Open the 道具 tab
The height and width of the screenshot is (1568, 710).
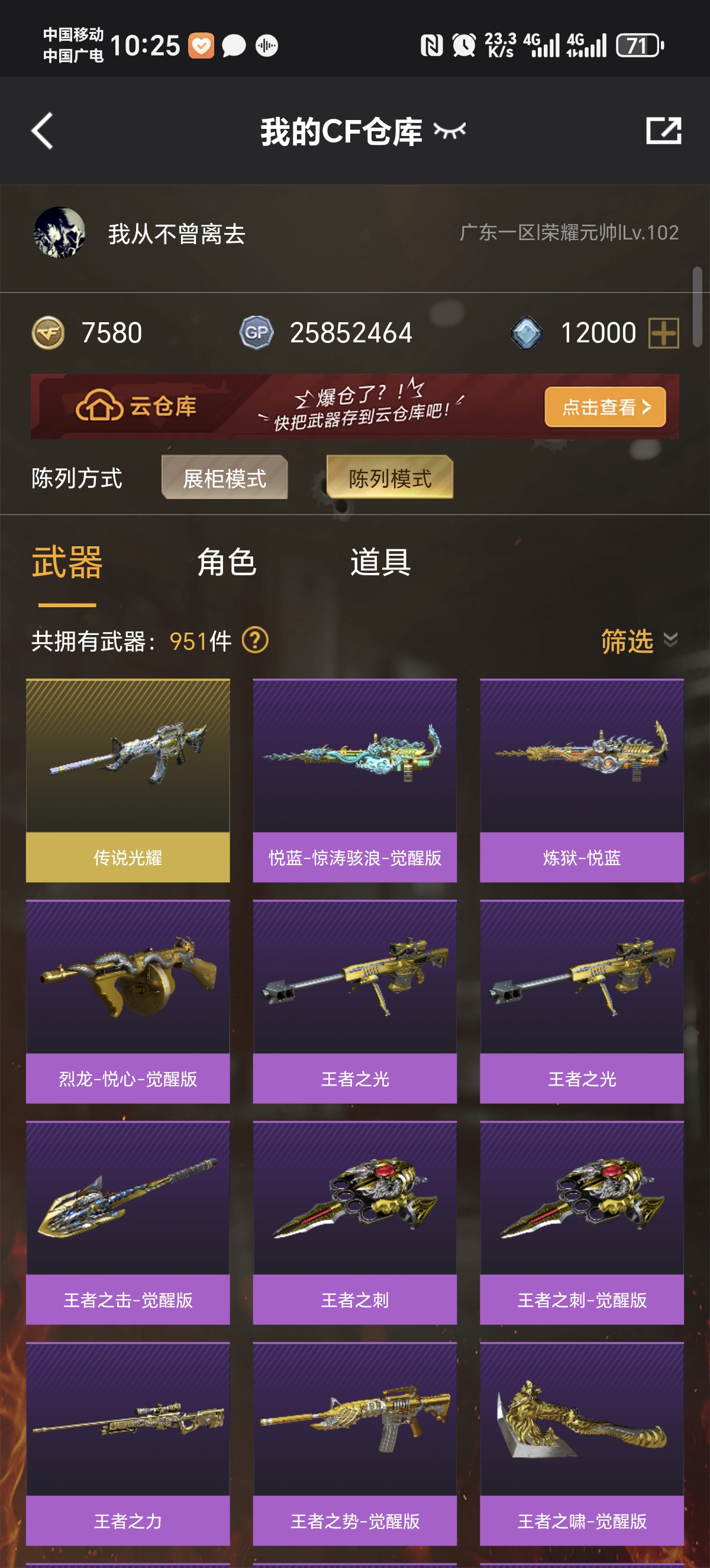(x=380, y=562)
